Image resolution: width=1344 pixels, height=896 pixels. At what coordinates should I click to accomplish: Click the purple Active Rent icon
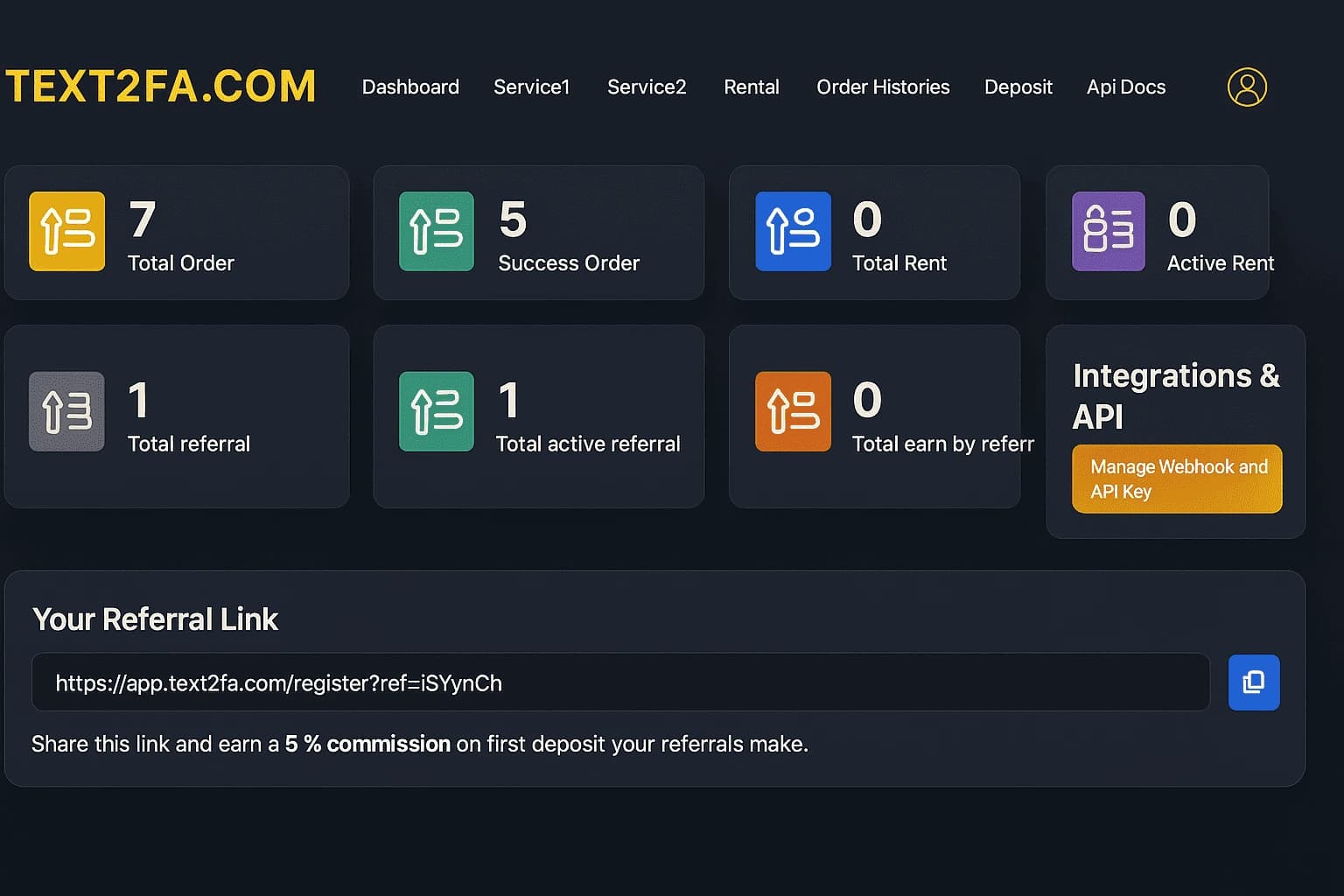coord(1109,231)
